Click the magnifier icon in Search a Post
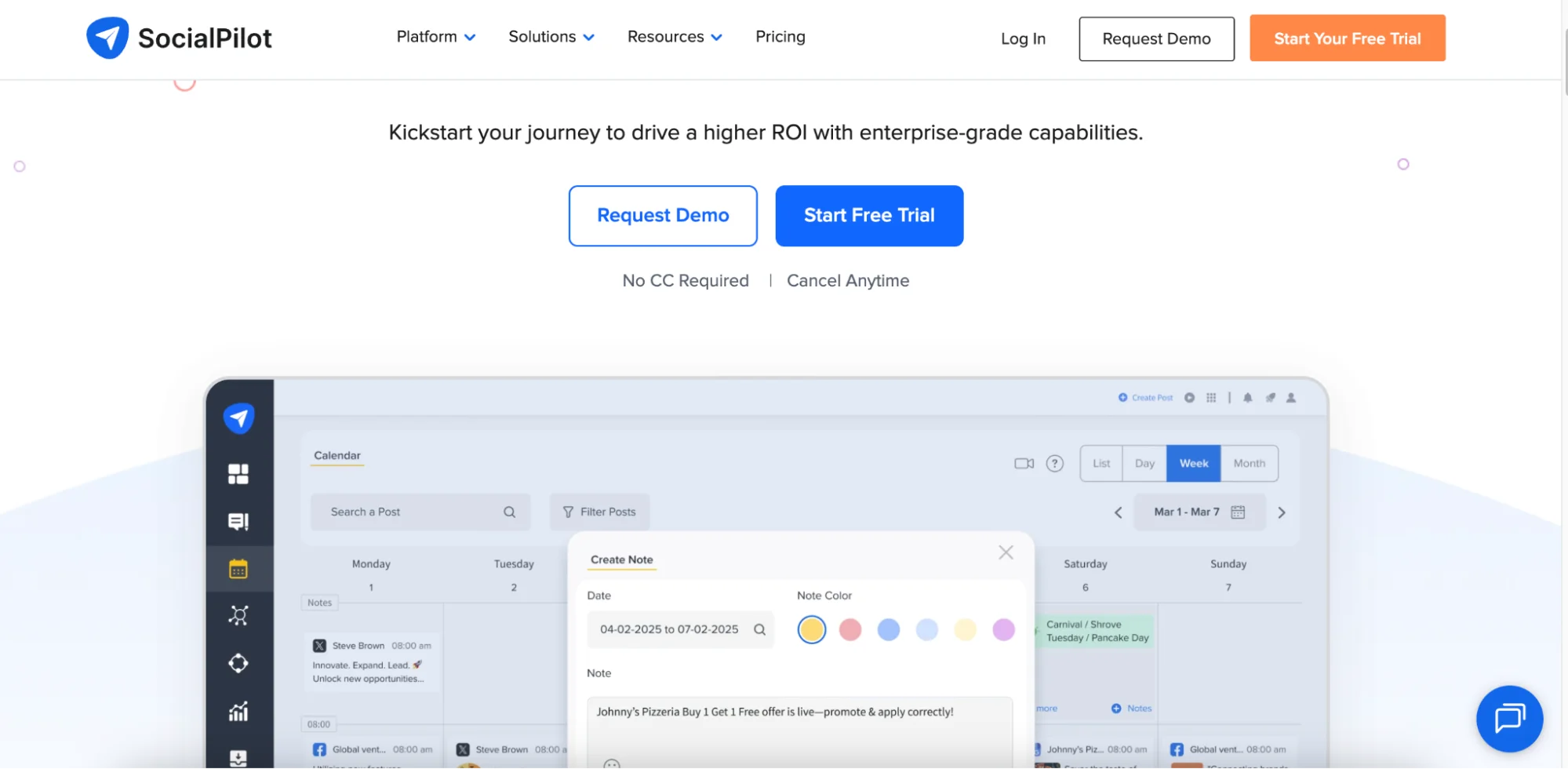Viewport: 1568px width, 769px height. tap(510, 512)
